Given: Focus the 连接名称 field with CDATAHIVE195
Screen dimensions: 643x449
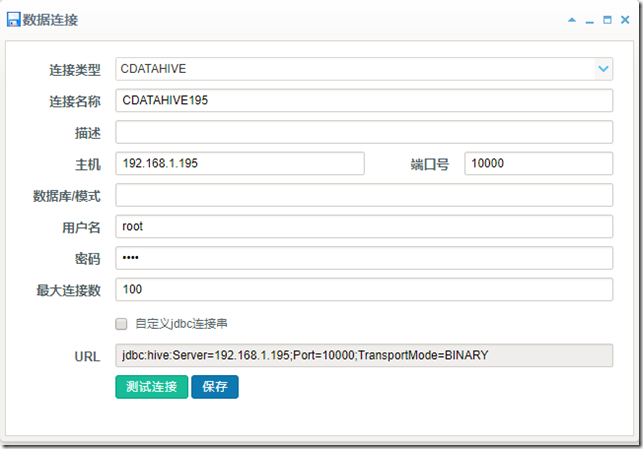Looking at the screenshot, I should click(364, 100).
